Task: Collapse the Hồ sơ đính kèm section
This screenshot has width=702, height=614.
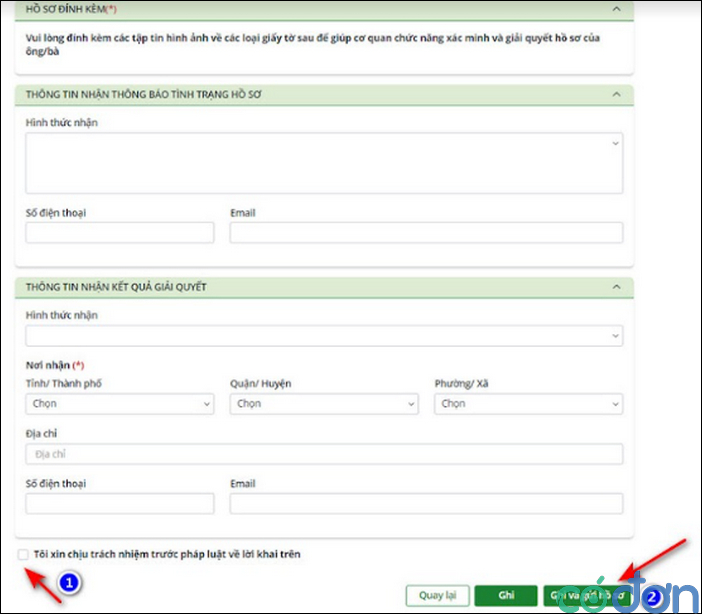Action: 616,9
